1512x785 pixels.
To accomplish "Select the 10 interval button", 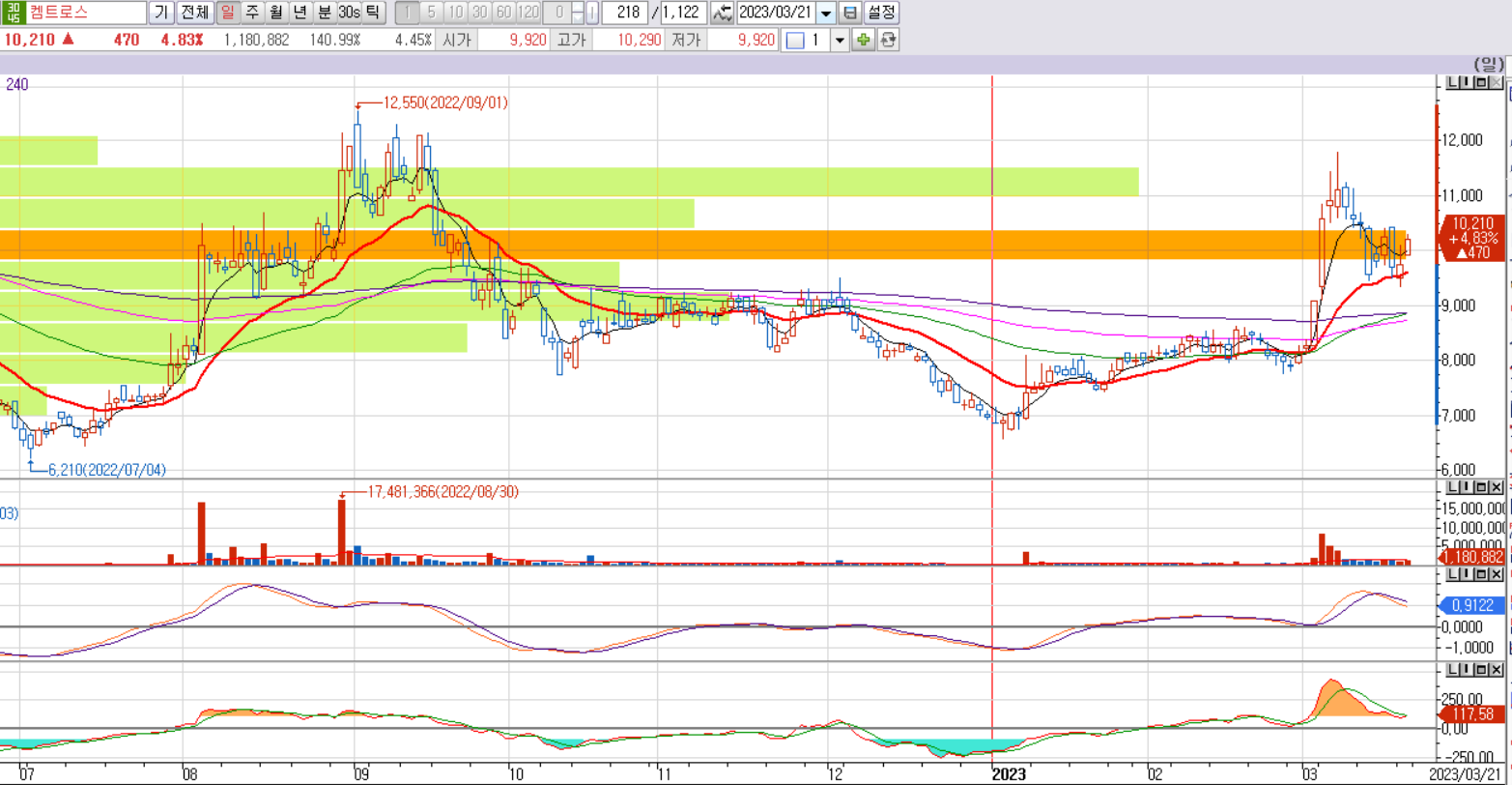I will (x=455, y=13).
